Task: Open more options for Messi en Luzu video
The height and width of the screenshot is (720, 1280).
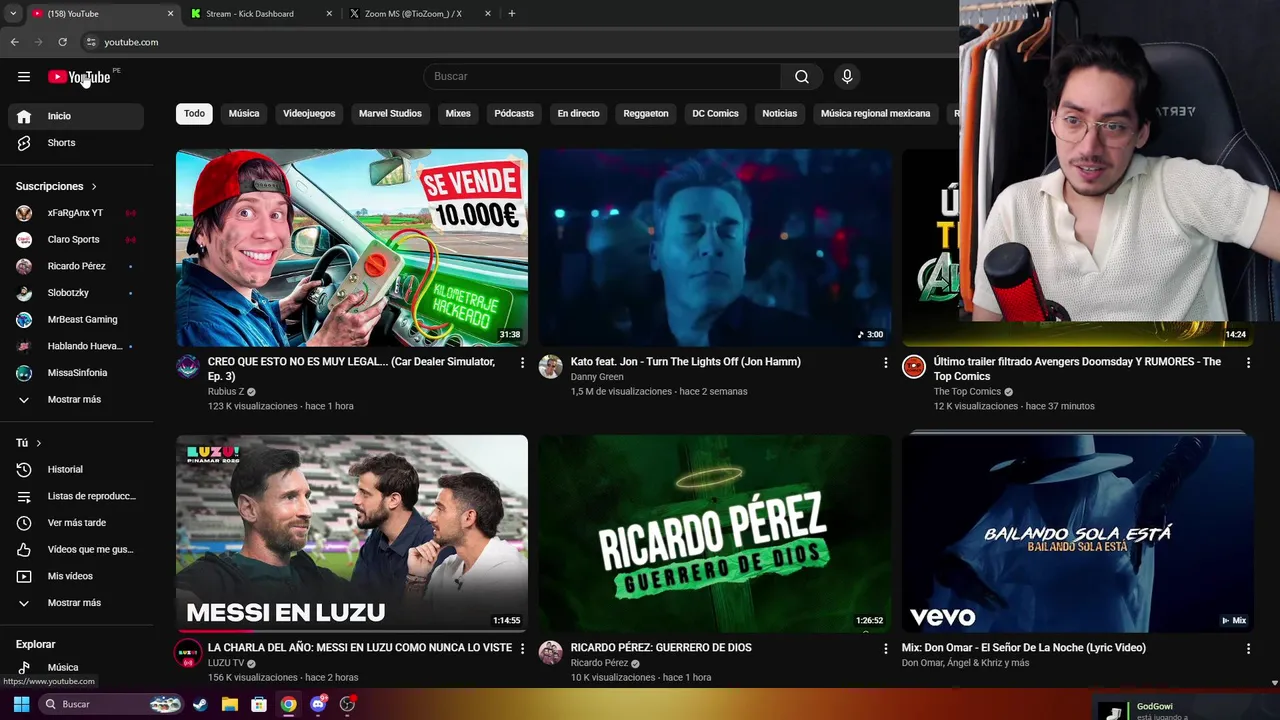Action: (522, 649)
